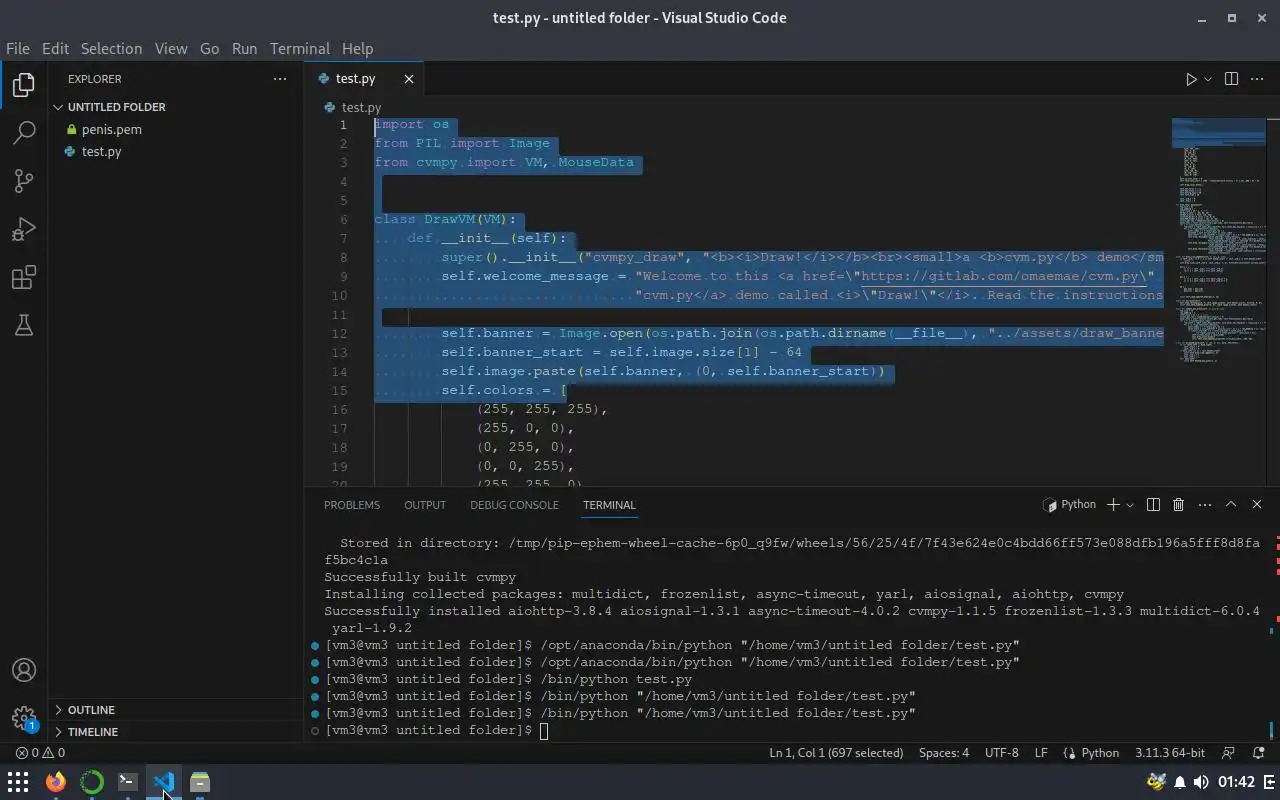Screen dimensions: 1280x800
Task: Open the file manager in taskbar
Action: [x=200, y=782]
